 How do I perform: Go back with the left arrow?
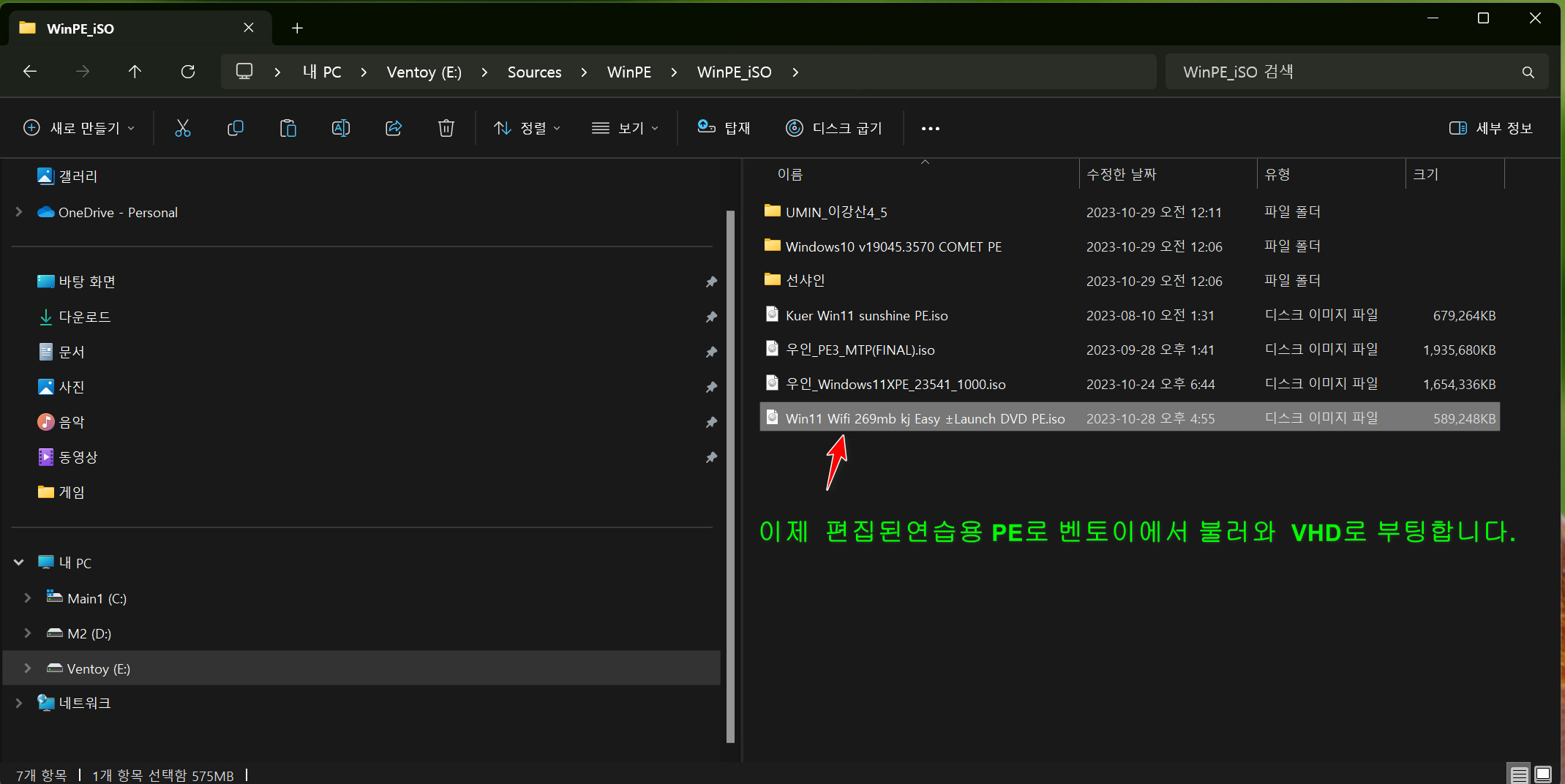[30, 72]
